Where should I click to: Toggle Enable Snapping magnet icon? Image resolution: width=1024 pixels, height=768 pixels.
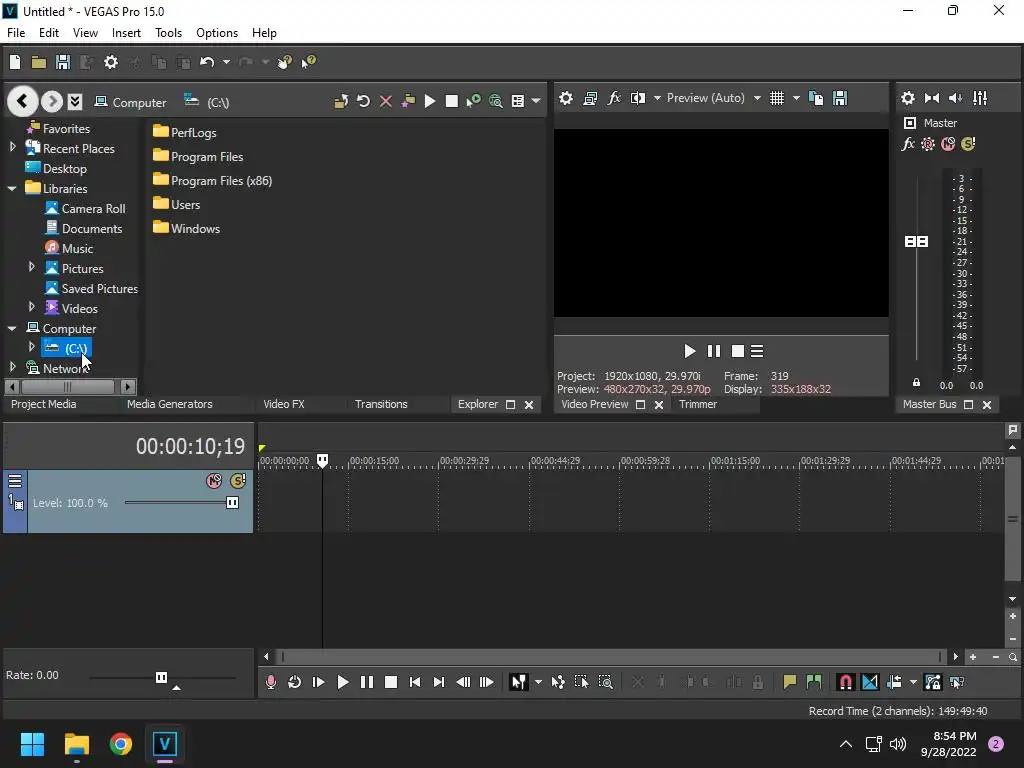point(845,682)
